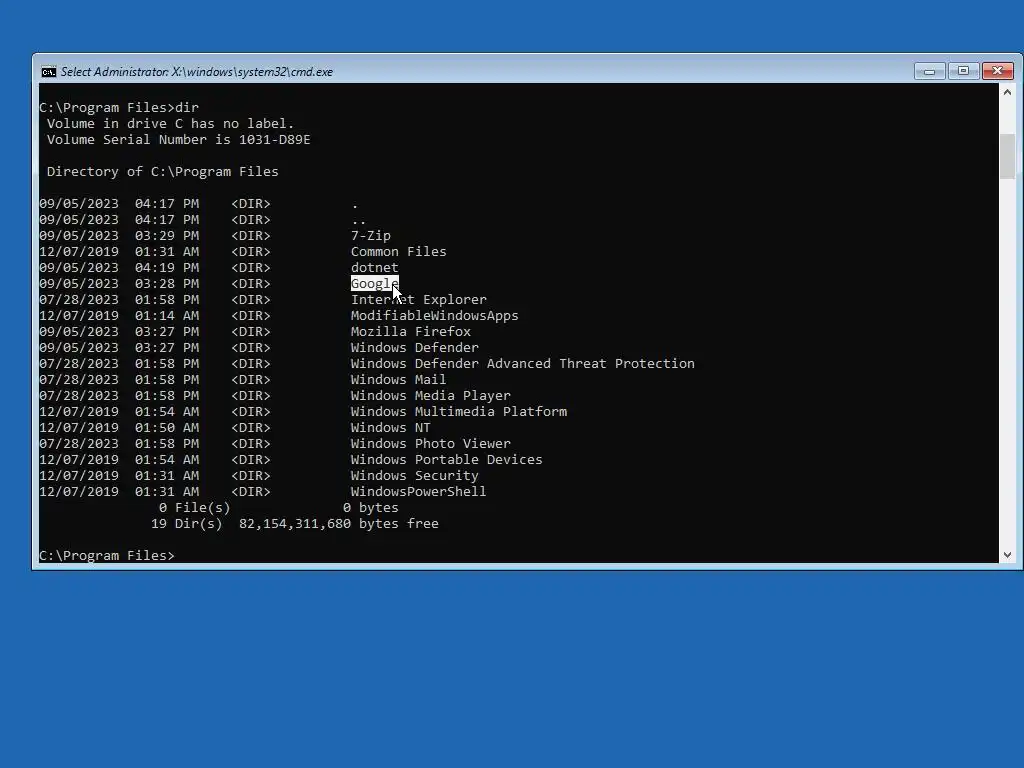This screenshot has width=1024, height=768.
Task: Click the vertical scrollbar thumb
Action: (1007, 155)
